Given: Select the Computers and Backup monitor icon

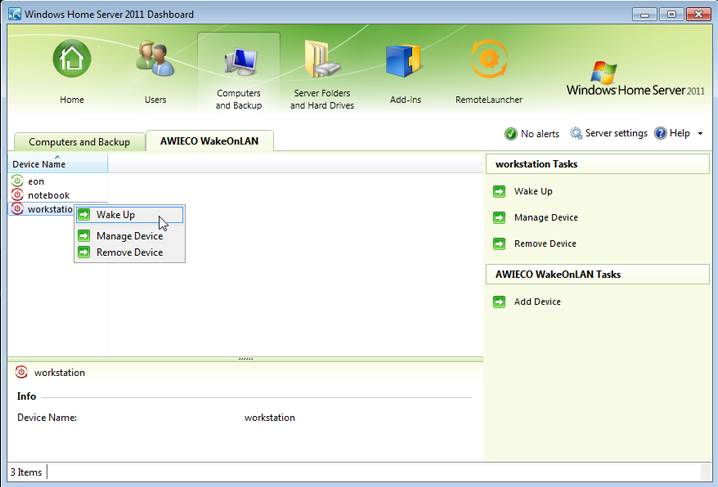Looking at the screenshot, I should pyautogui.click(x=240, y=62).
